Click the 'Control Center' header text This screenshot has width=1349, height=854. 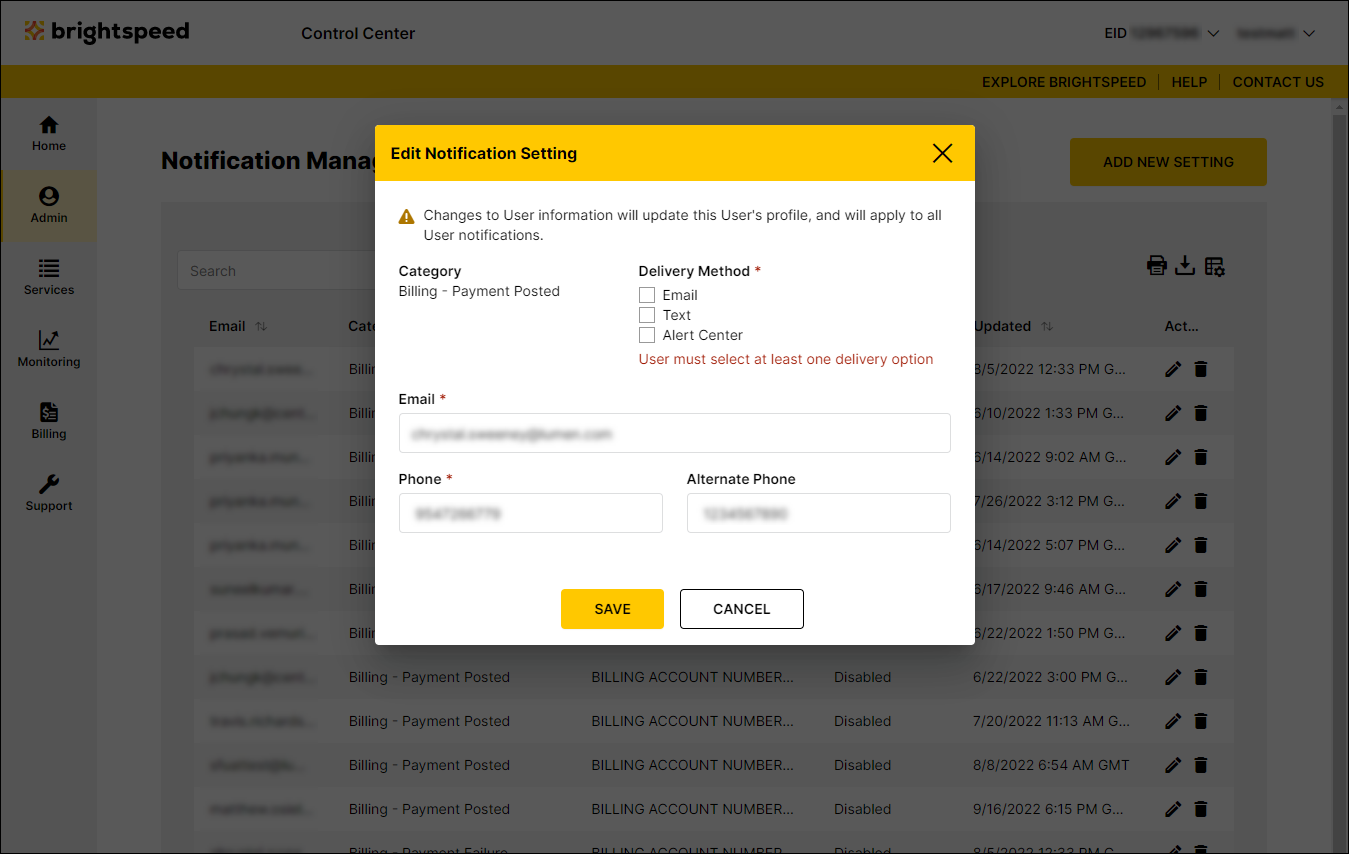tap(358, 33)
